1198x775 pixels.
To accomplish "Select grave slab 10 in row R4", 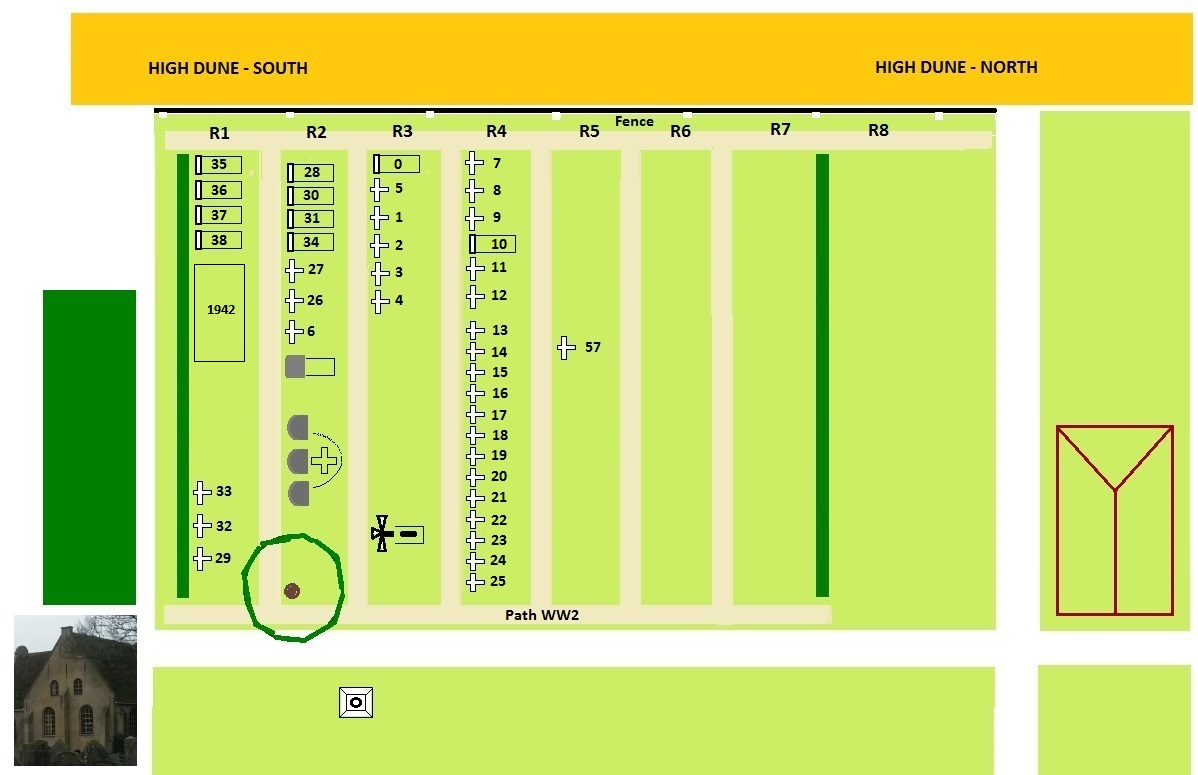I will point(493,244).
